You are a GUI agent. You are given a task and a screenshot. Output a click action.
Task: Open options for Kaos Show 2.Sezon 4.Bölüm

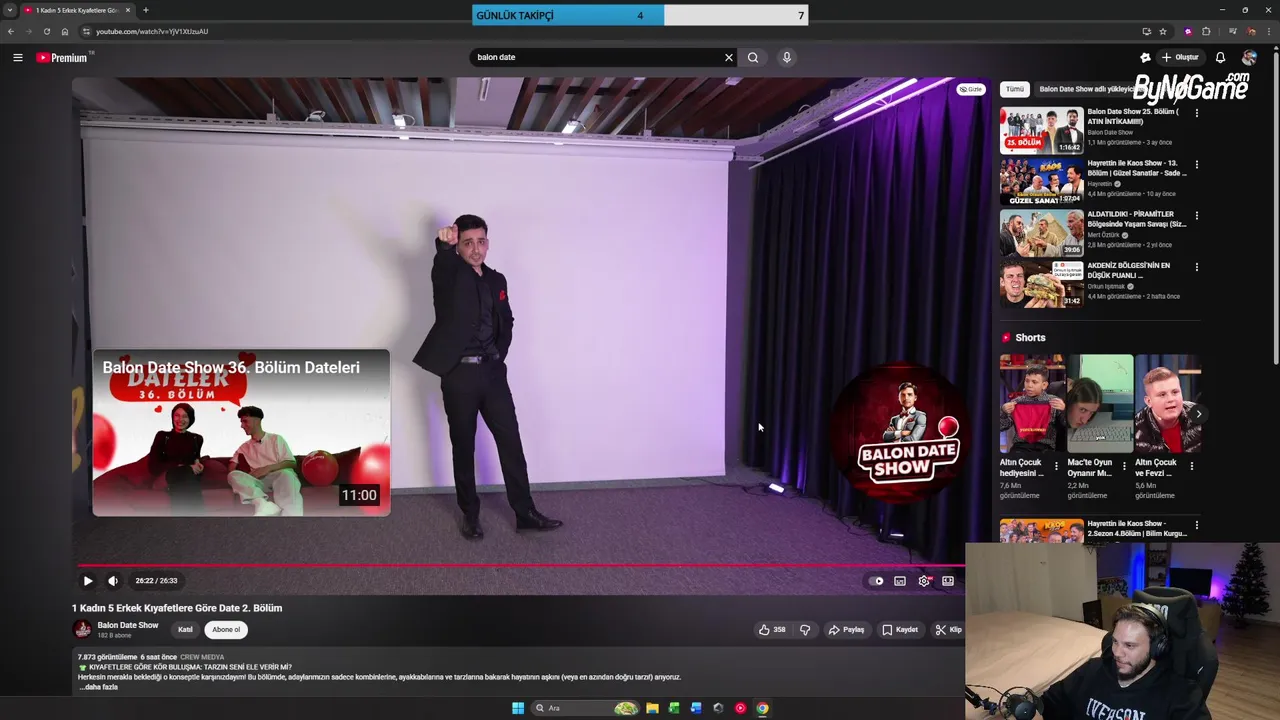[1196, 524]
